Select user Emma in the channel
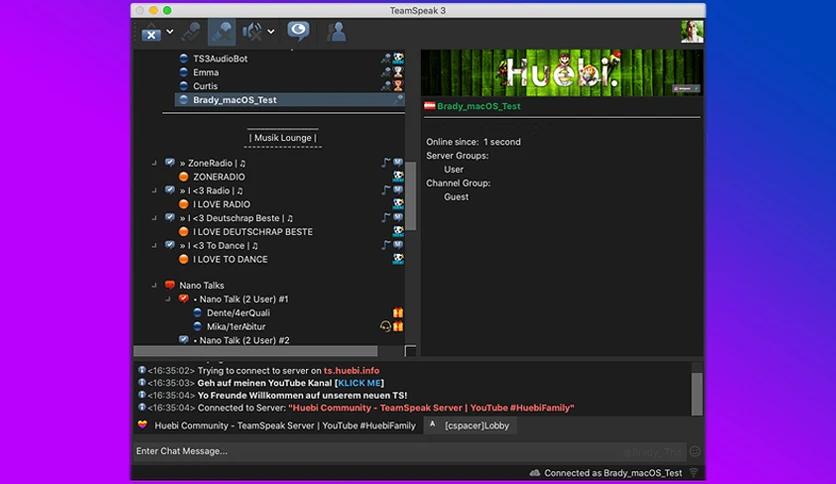 [x=206, y=72]
